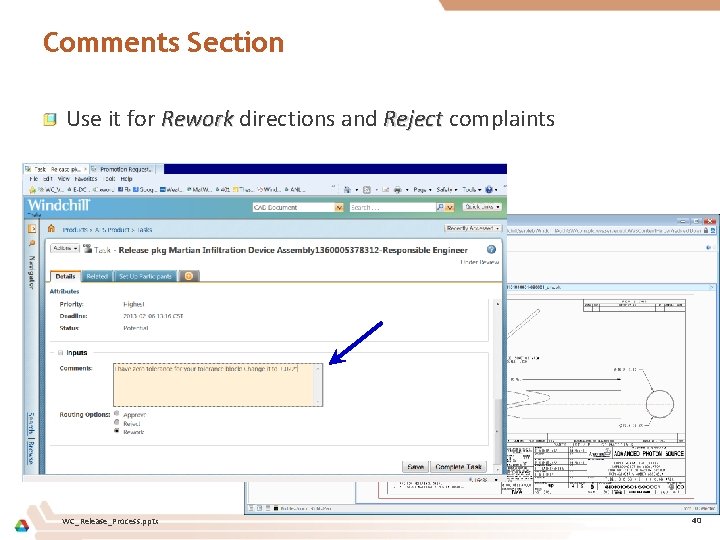Open the Recently Accessed dropdown
The image size is (720, 540).
click(x=473, y=228)
